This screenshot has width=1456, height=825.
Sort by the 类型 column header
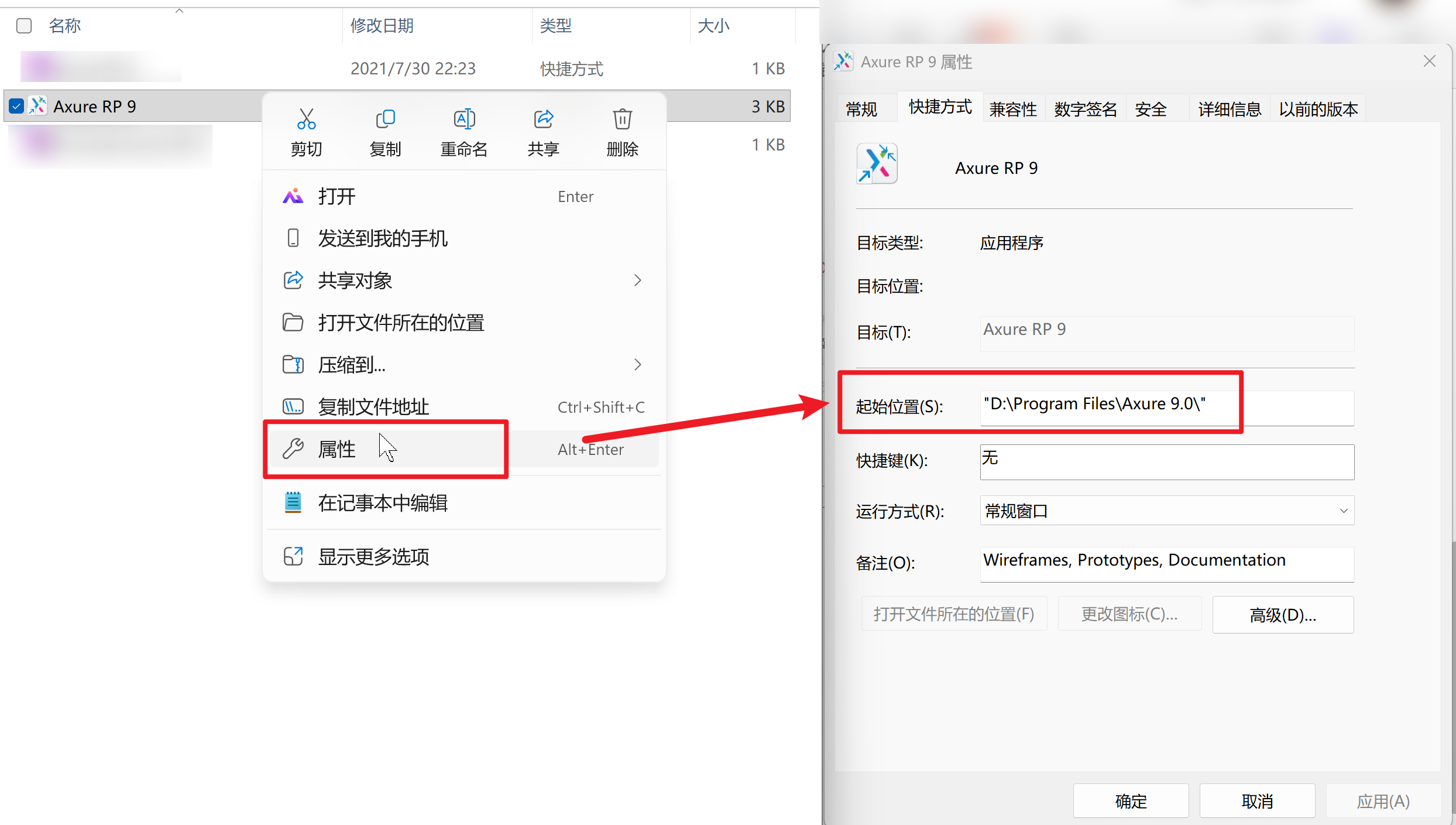click(x=555, y=26)
